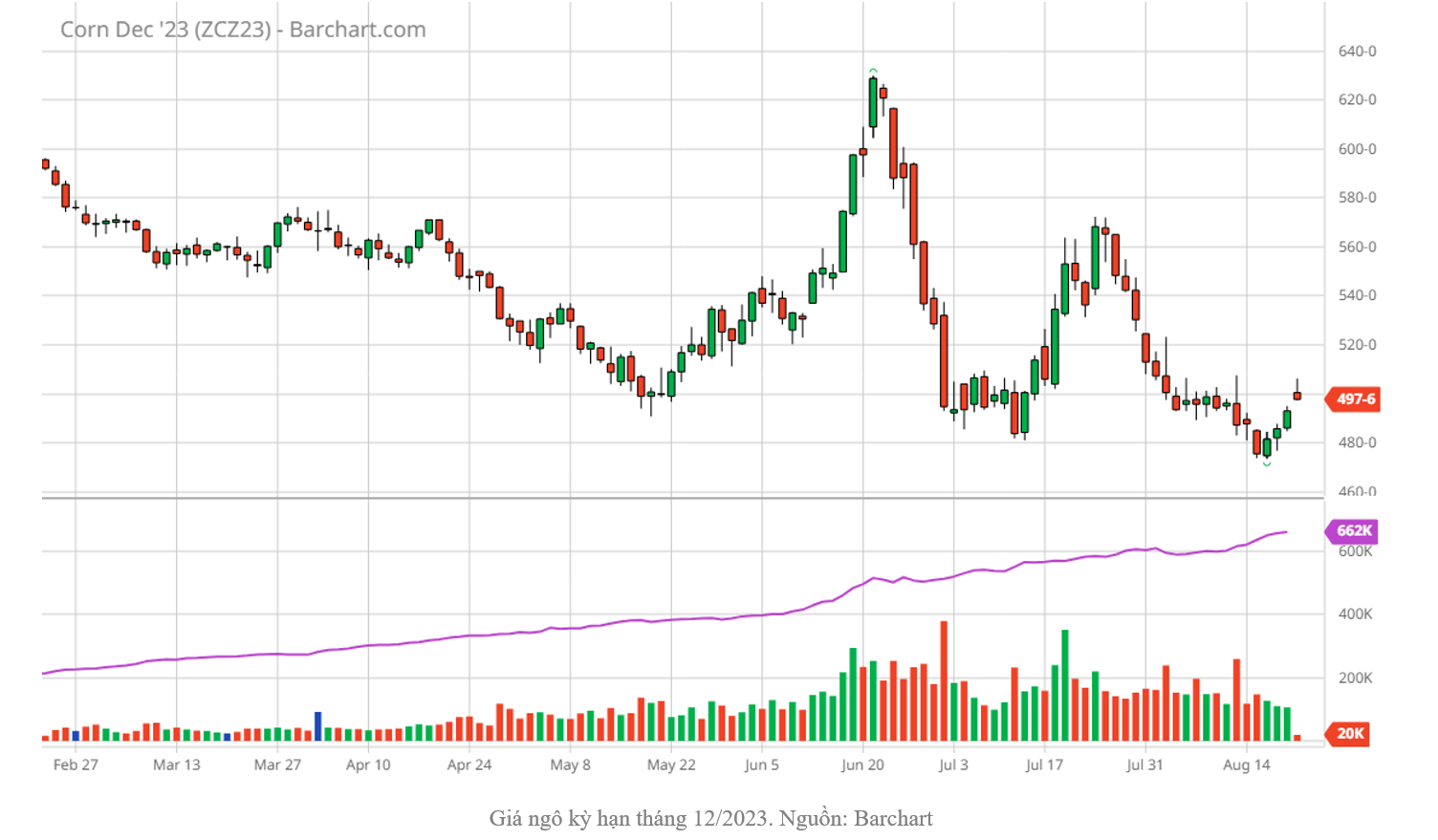Screen dimensions: 1438x840
Task: Click the Apr 10 date label
Action: click(x=368, y=765)
